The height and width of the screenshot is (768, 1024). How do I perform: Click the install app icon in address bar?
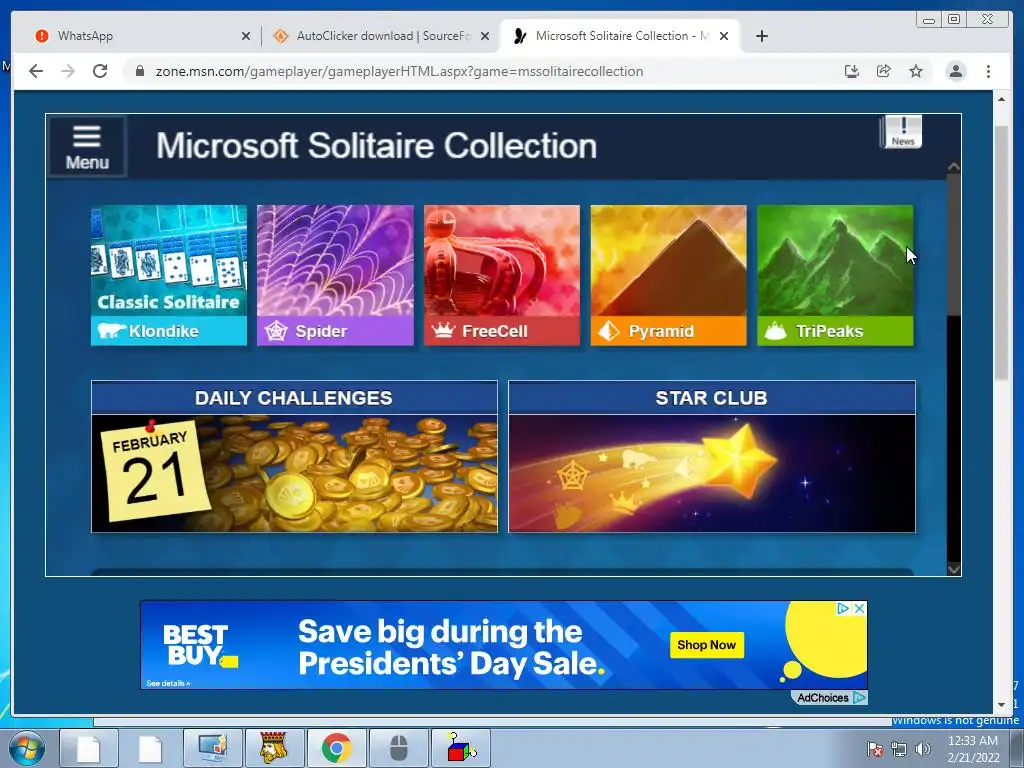[852, 71]
